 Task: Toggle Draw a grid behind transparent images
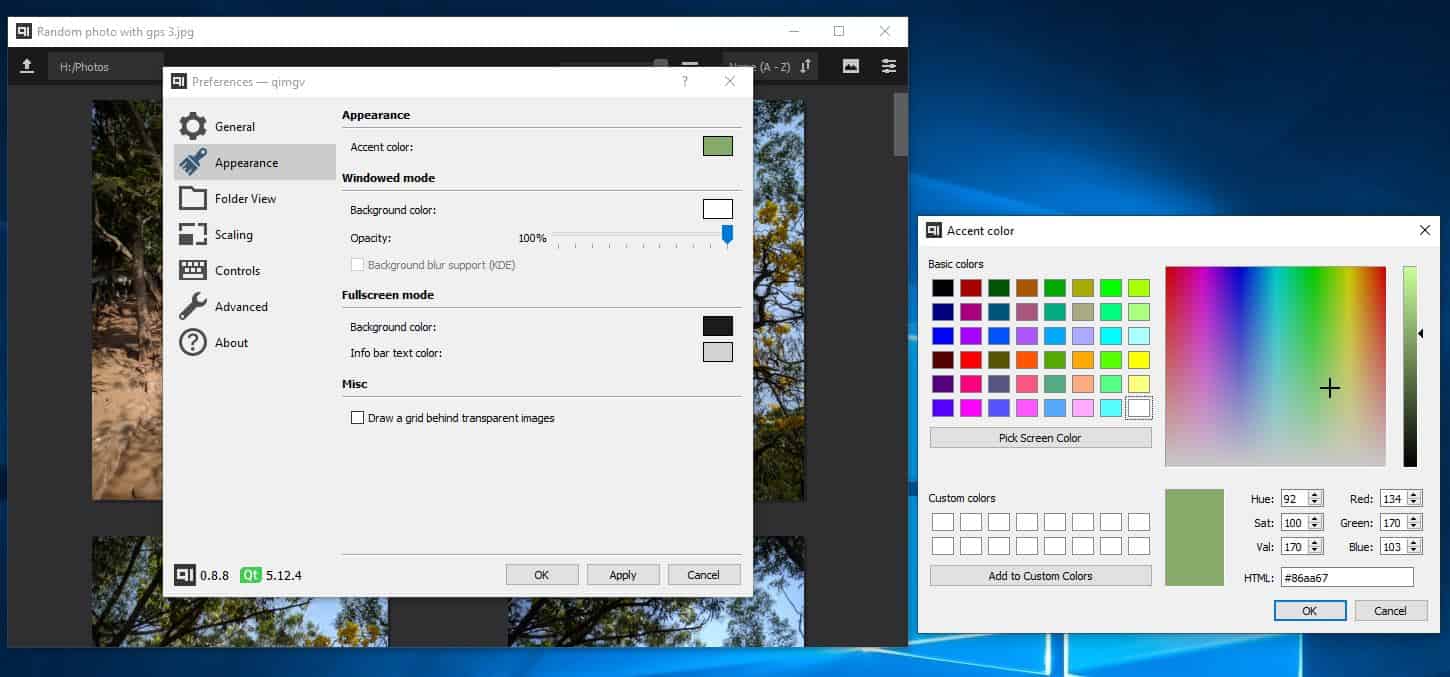357,418
